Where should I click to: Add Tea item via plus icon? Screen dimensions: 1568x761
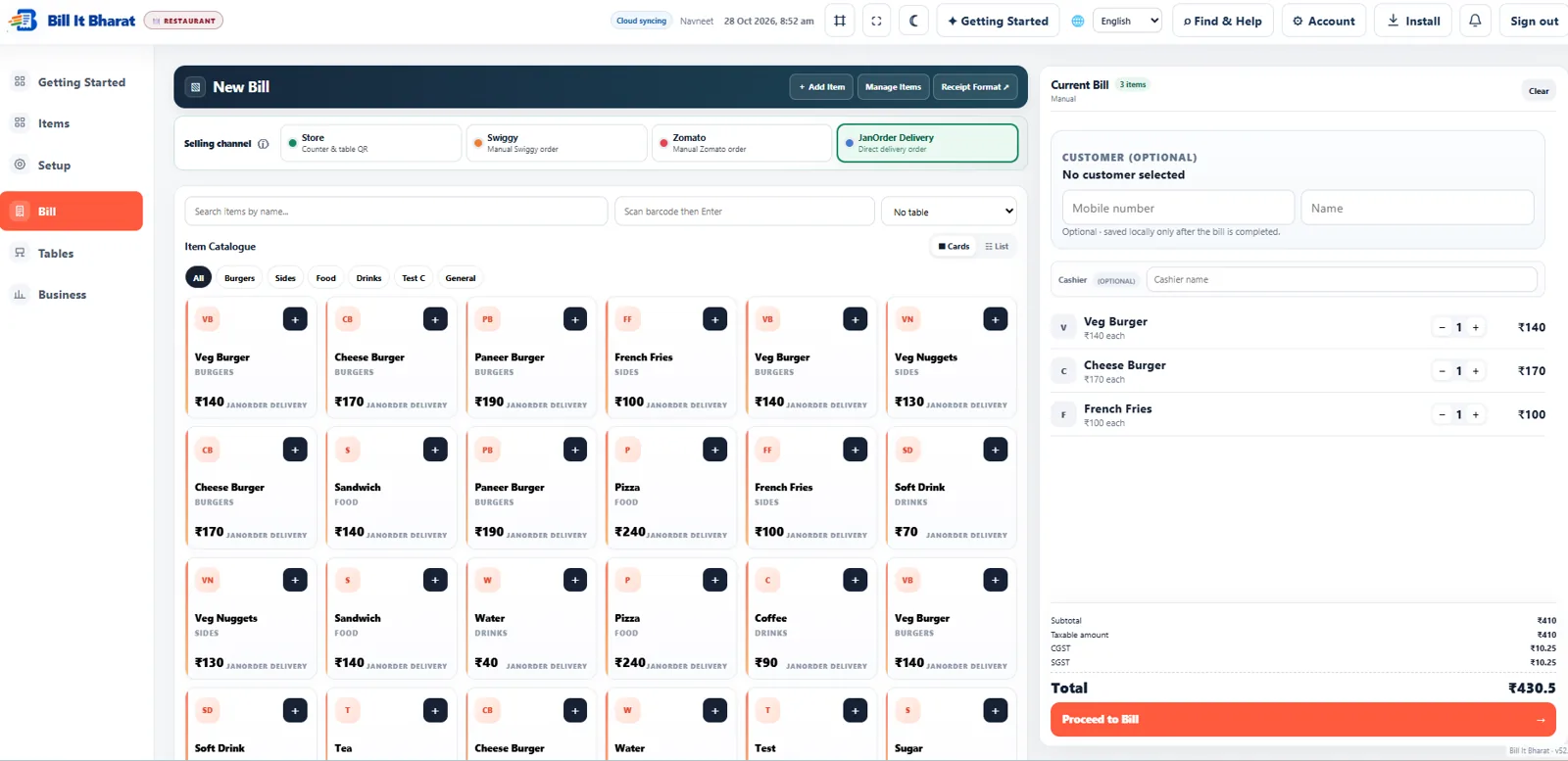click(x=435, y=710)
